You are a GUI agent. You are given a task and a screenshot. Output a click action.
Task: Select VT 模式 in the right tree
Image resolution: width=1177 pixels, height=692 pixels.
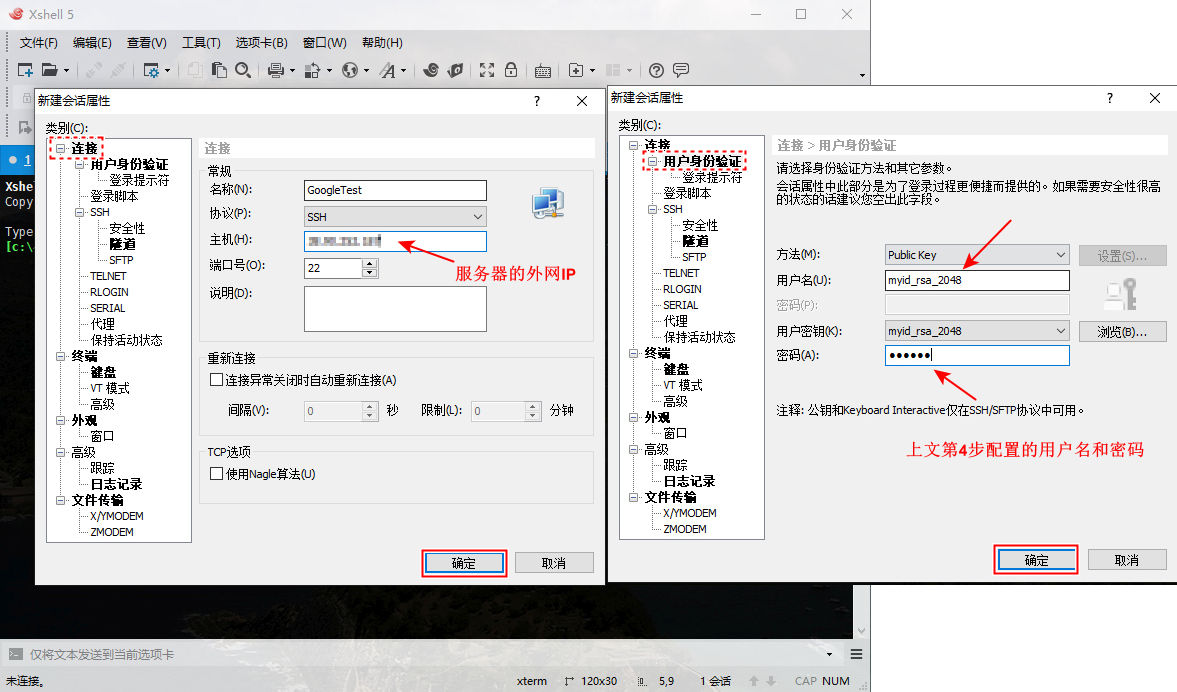682,385
